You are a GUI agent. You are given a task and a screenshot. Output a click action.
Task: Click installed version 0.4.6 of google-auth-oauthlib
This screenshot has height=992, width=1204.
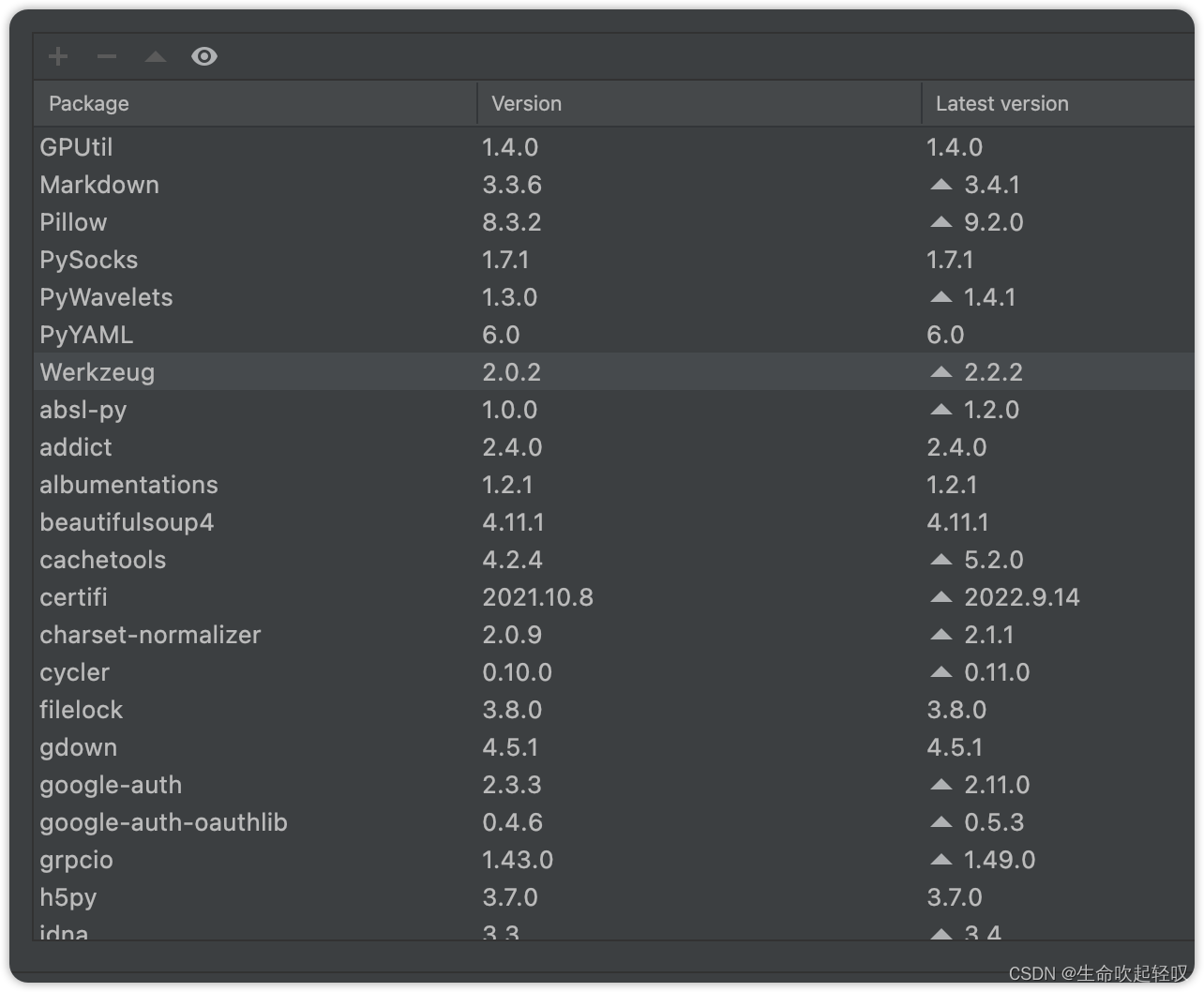click(x=513, y=822)
